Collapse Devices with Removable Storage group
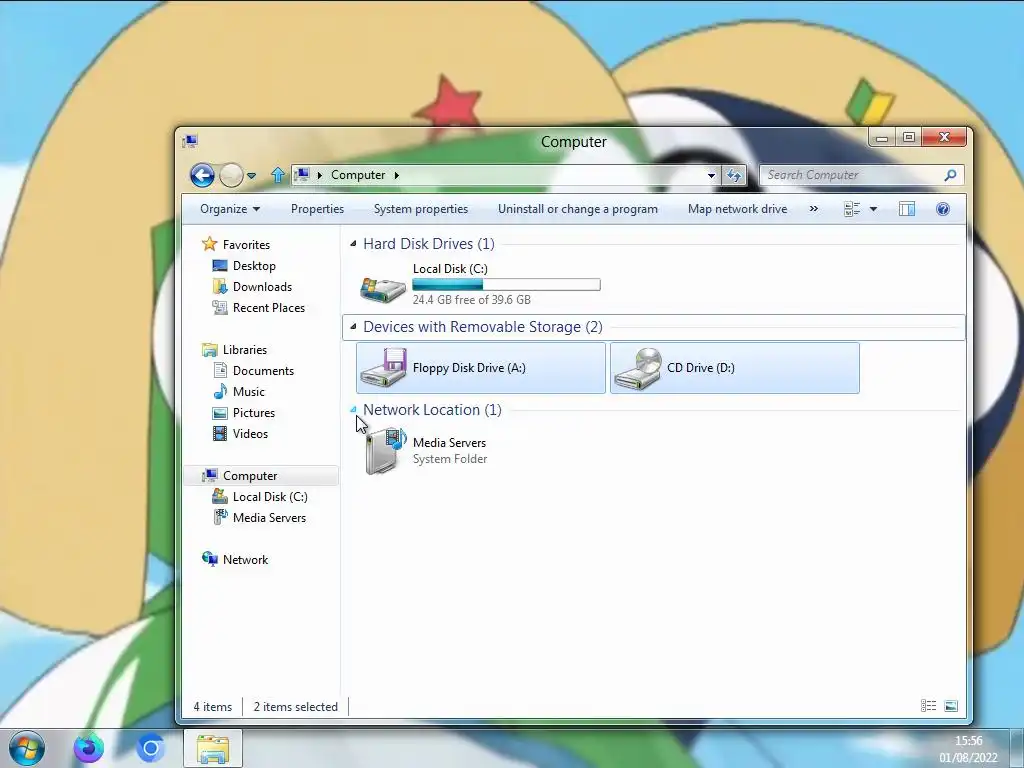This screenshot has width=1024, height=768. click(353, 327)
